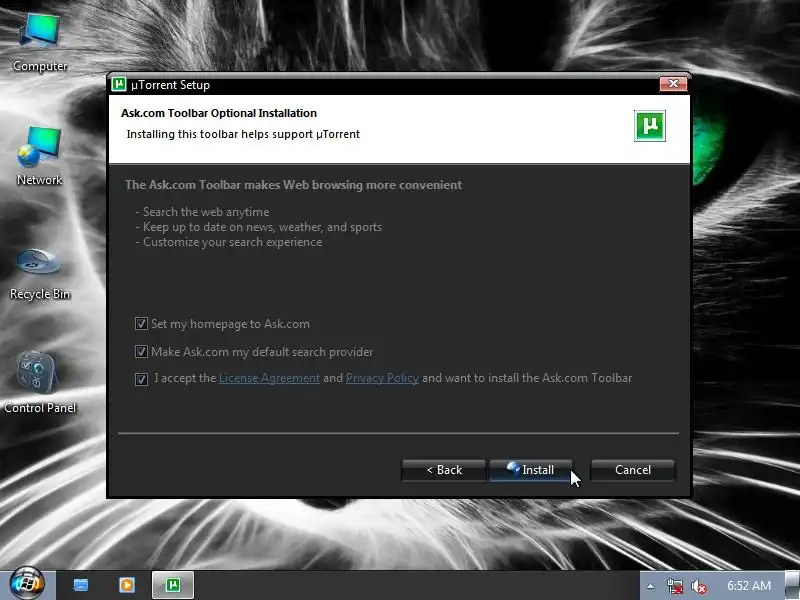This screenshot has height=600, width=800.
Task: Open the Privacy Policy link
Action: (x=382, y=378)
